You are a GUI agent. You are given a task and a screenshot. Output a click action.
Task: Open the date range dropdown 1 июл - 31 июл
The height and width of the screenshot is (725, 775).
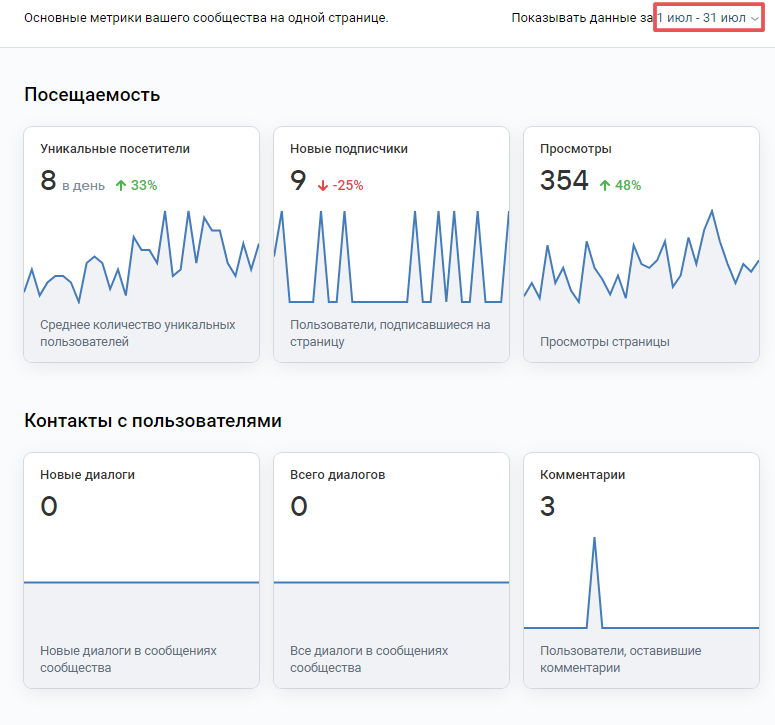pyautogui.click(x=708, y=18)
